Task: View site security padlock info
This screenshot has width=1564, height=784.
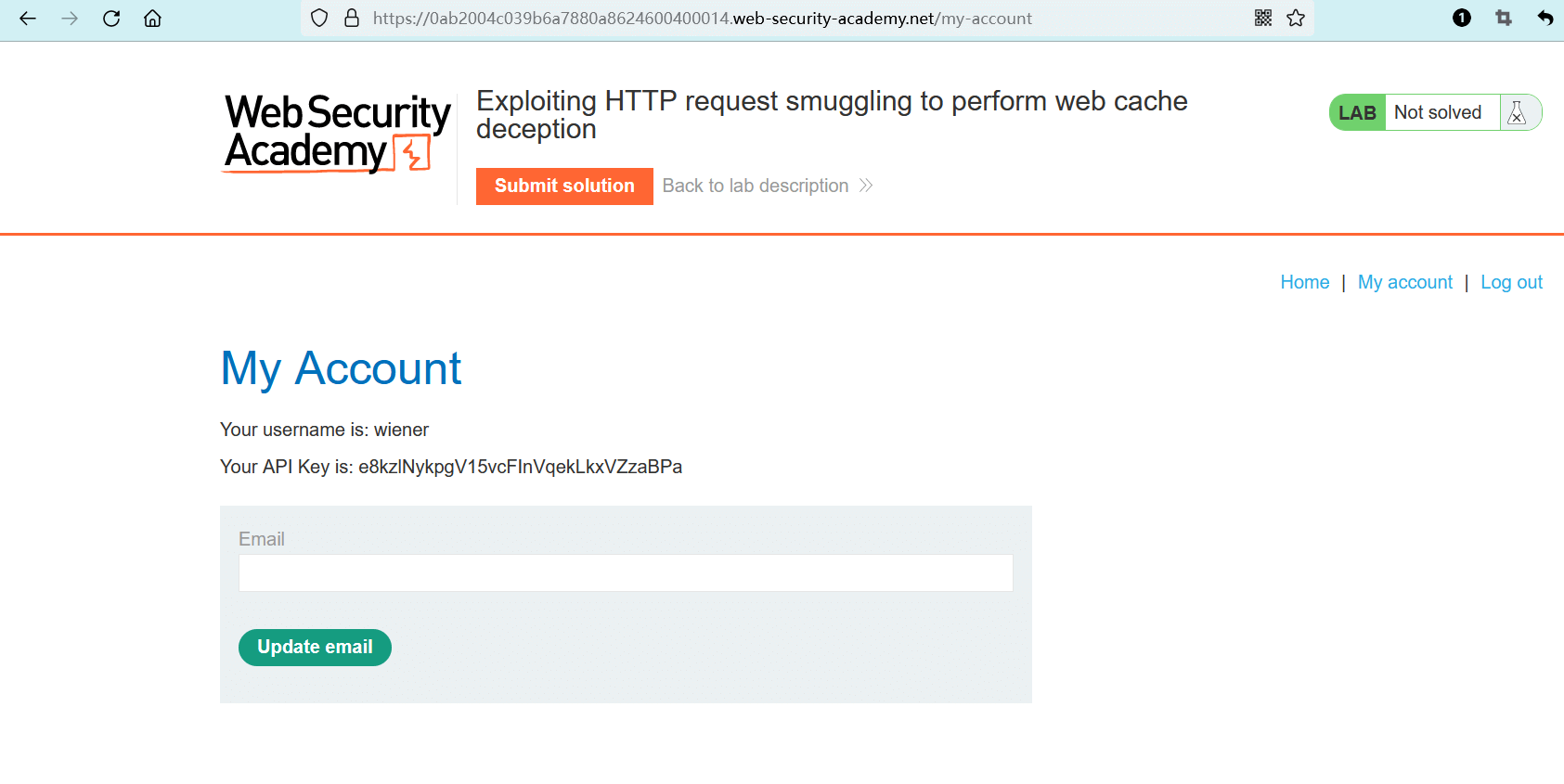Action: click(x=352, y=19)
